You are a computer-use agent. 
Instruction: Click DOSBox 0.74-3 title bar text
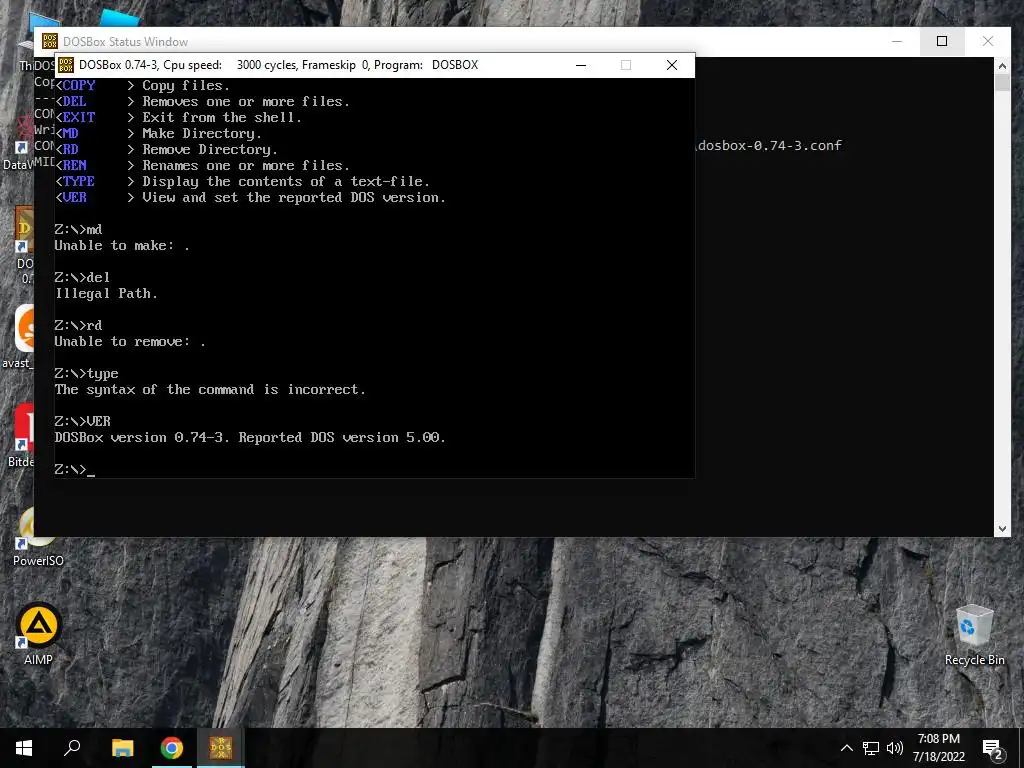pos(278,65)
